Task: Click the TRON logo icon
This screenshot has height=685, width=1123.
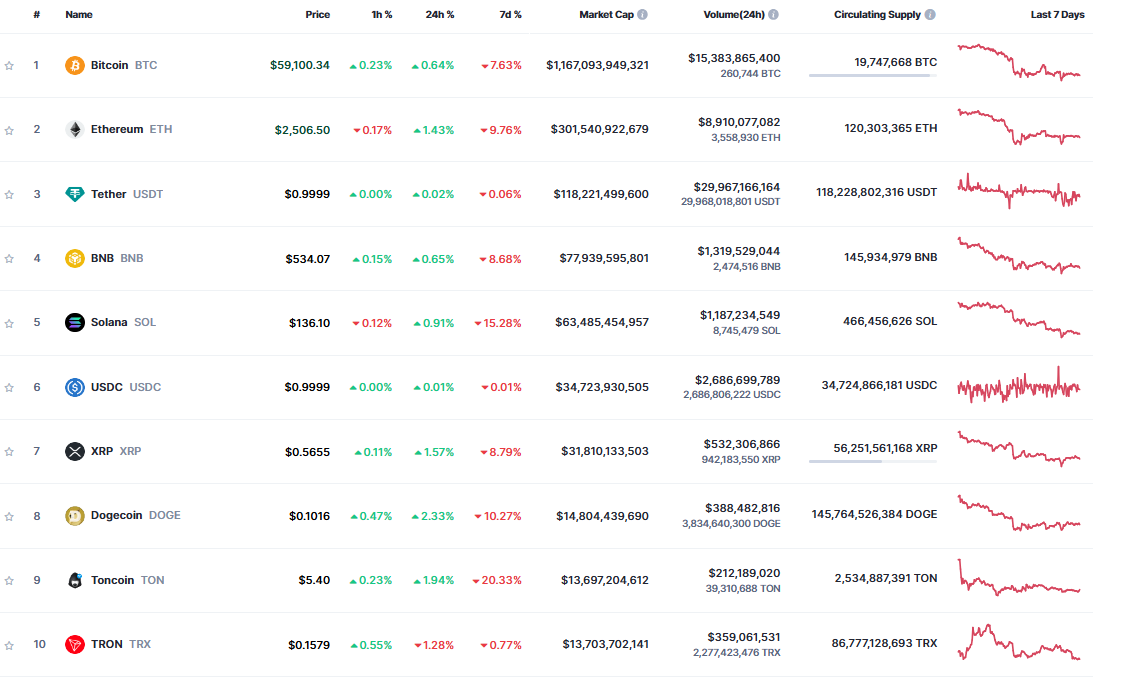Action: [75, 644]
